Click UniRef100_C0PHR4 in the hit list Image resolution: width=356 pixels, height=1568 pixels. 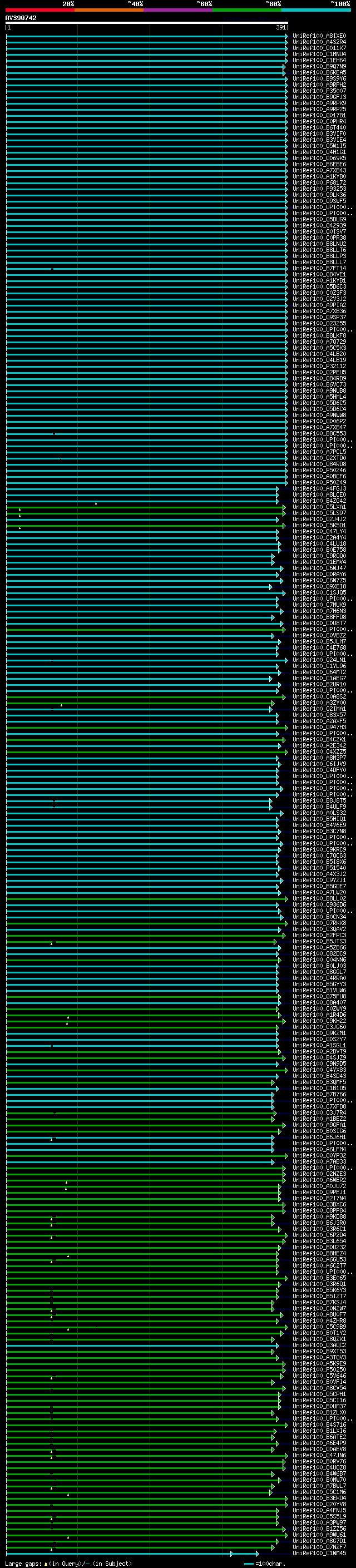[319, 121]
